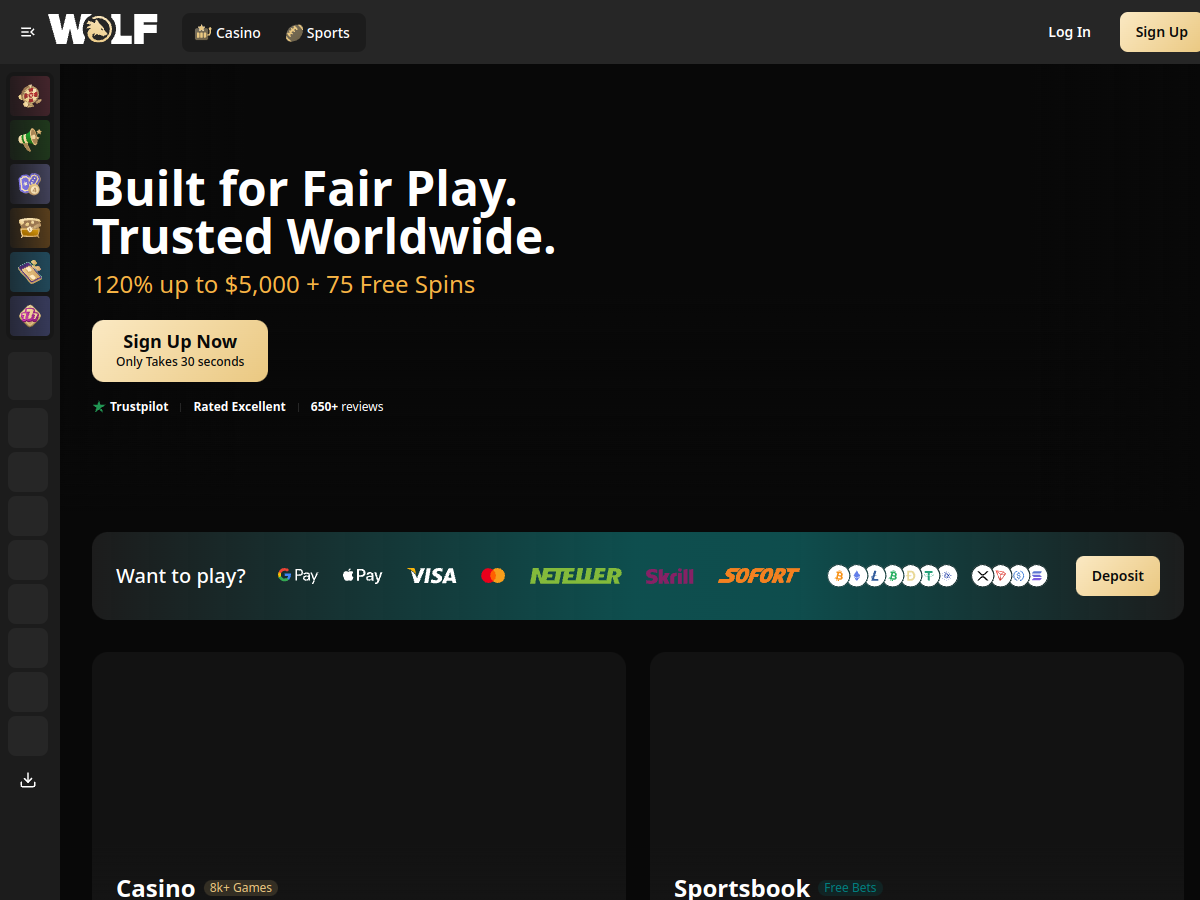Select Google Pay payment logo
This screenshot has width=1200, height=900.
(298, 576)
